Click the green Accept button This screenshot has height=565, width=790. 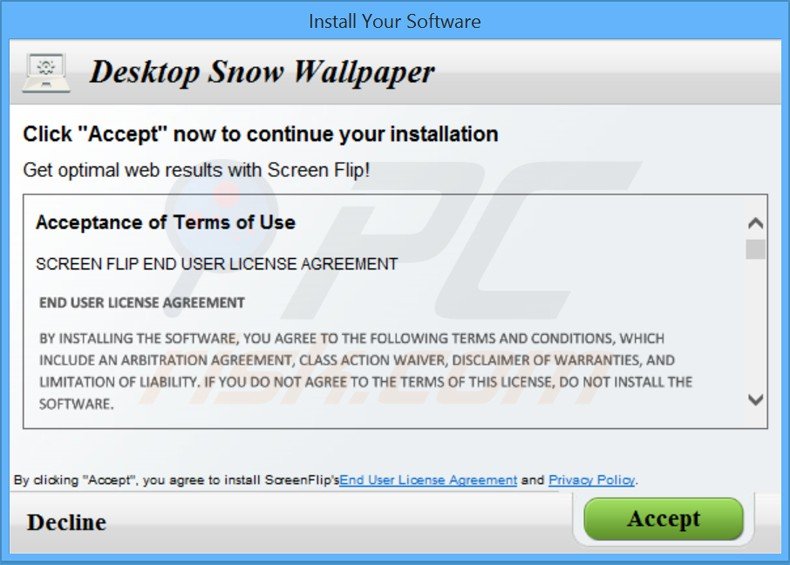663,519
